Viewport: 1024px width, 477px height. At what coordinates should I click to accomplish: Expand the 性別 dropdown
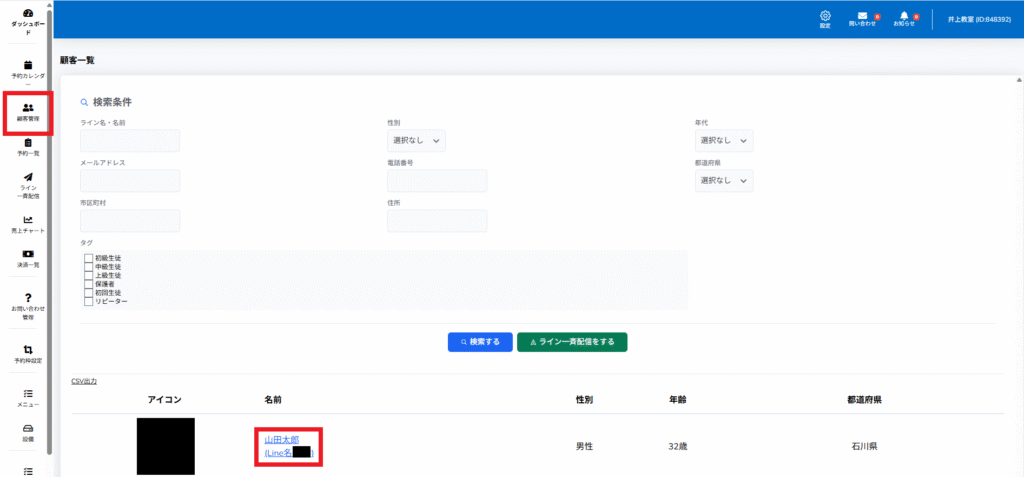click(416, 141)
